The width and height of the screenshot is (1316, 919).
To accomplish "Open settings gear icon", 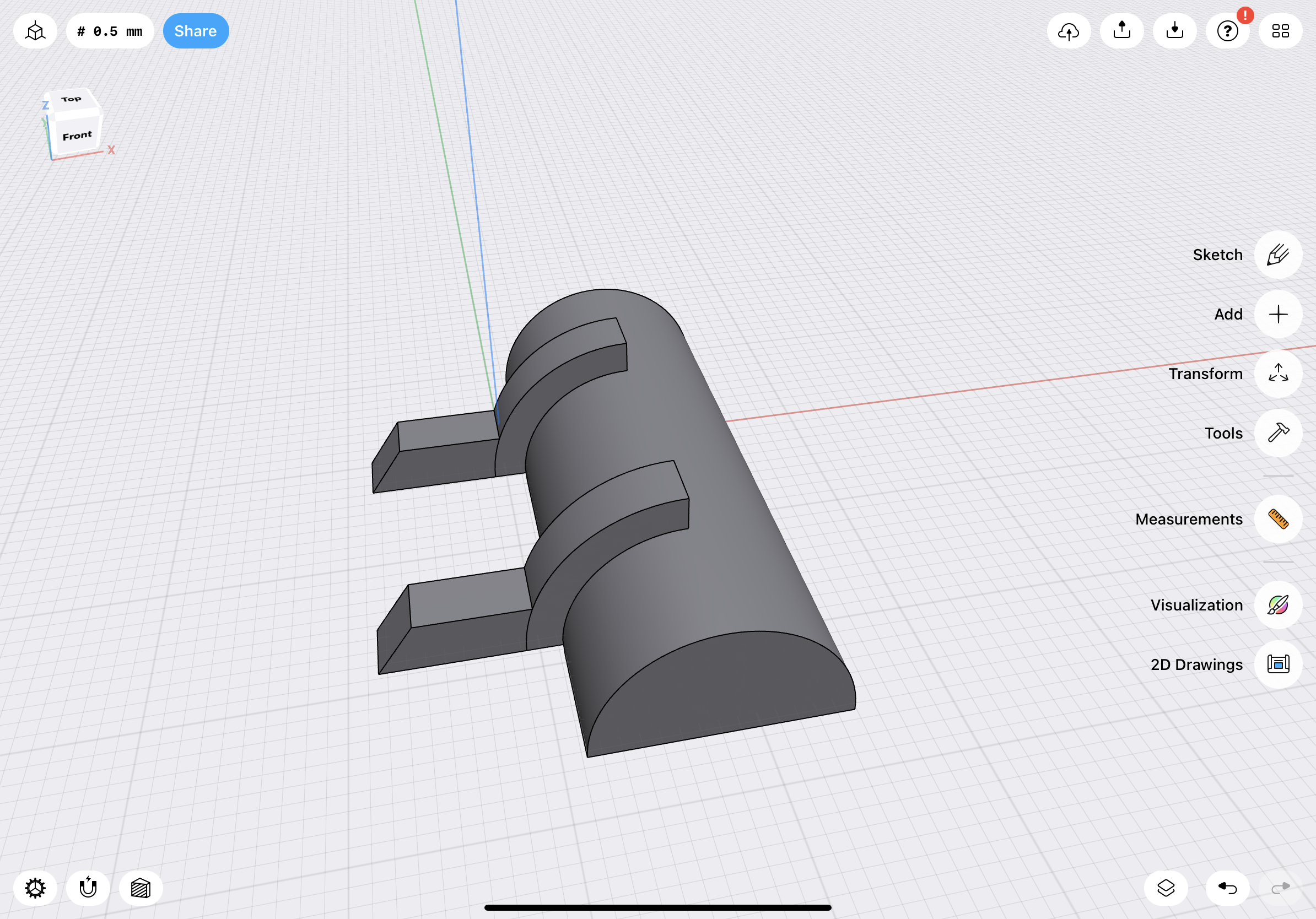I will pyautogui.click(x=35, y=888).
